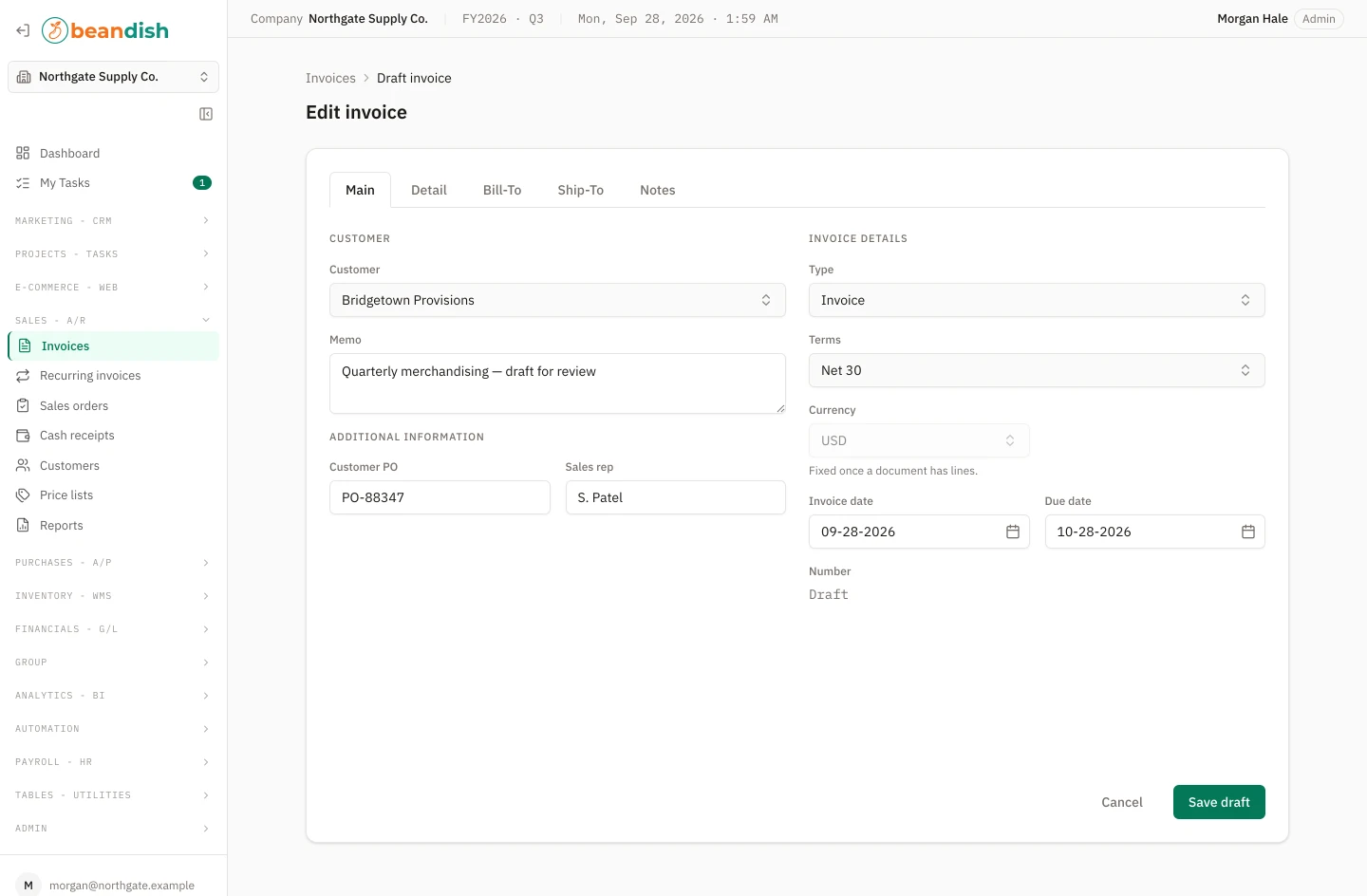1367x896 pixels.
Task: Select Invoices in the sidebar
Action: pyautogui.click(x=113, y=346)
